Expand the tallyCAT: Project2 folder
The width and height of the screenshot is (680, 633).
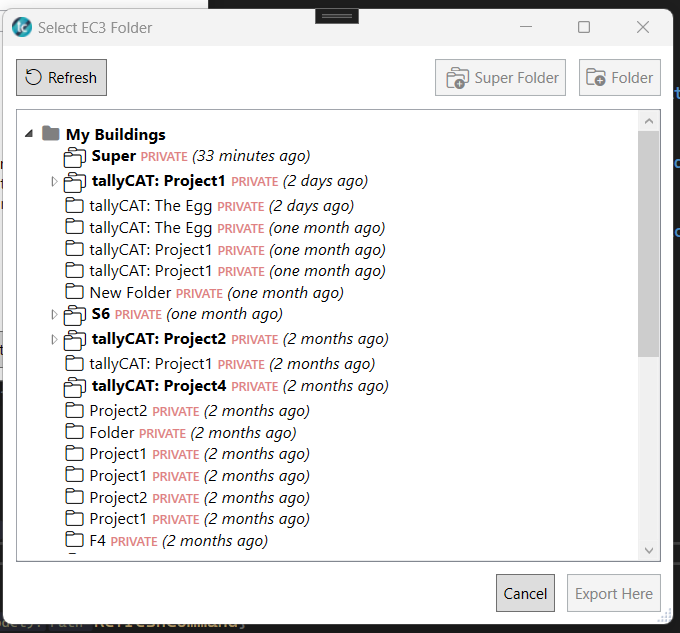[x=54, y=339]
